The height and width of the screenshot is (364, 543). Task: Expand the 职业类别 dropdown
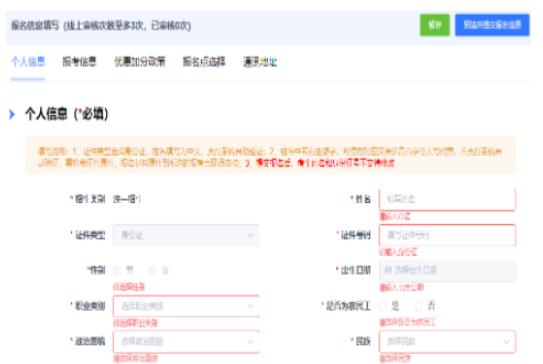(x=186, y=306)
